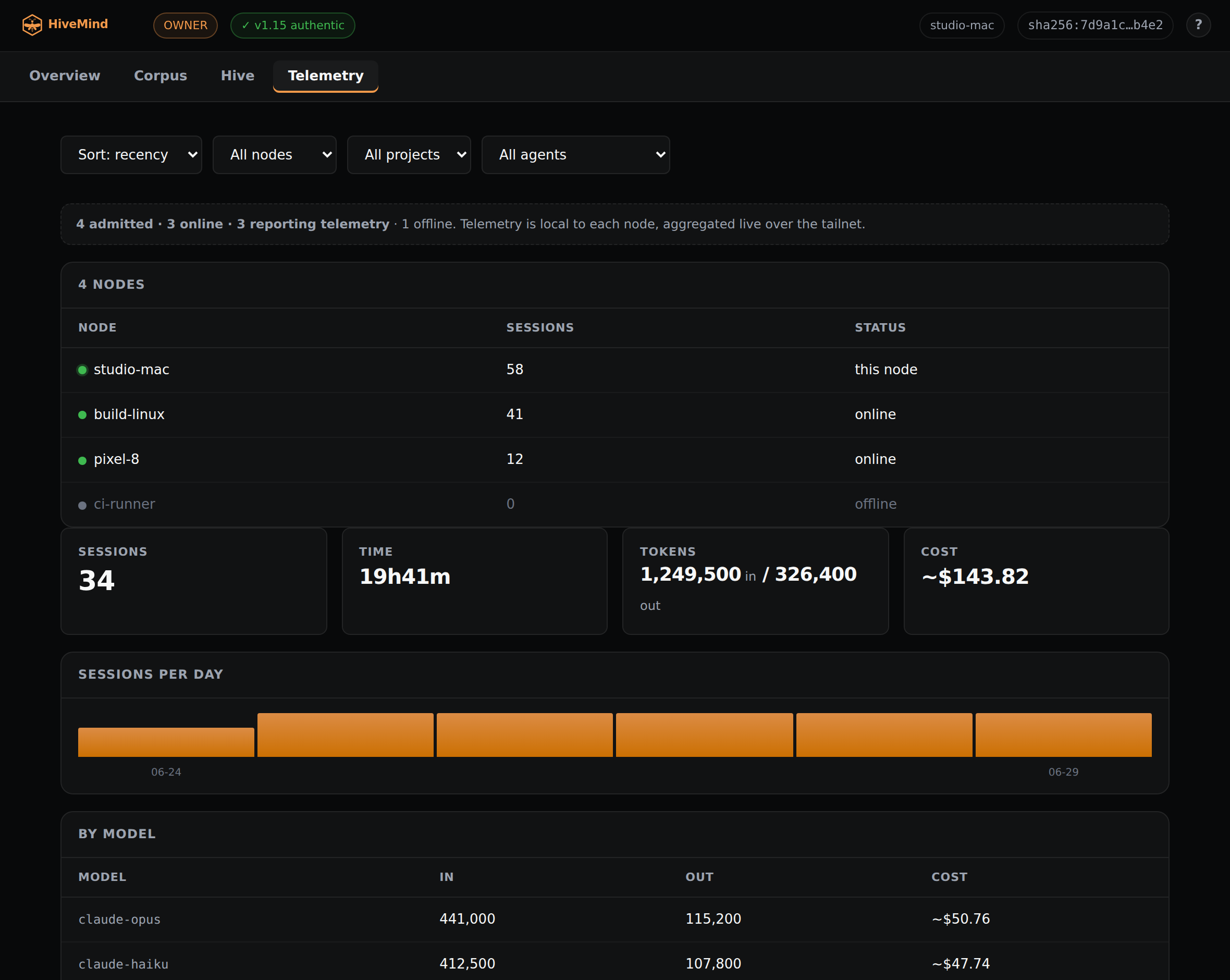1230x980 pixels.
Task: Click the NODE column header
Action: click(x=97, y=327)
